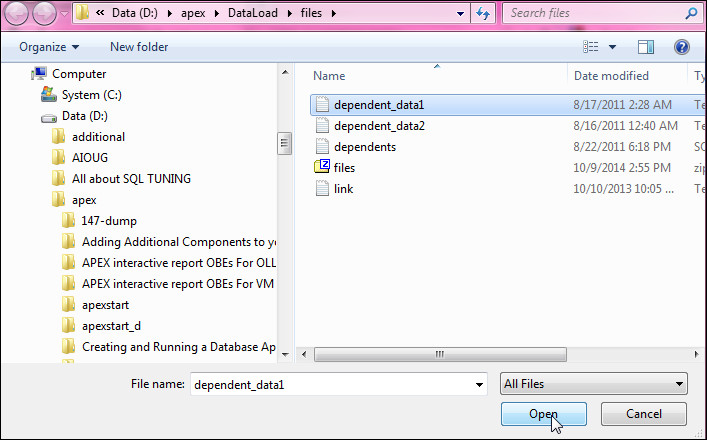Expand the arrow after apex breadcrumb

point(217,14)
